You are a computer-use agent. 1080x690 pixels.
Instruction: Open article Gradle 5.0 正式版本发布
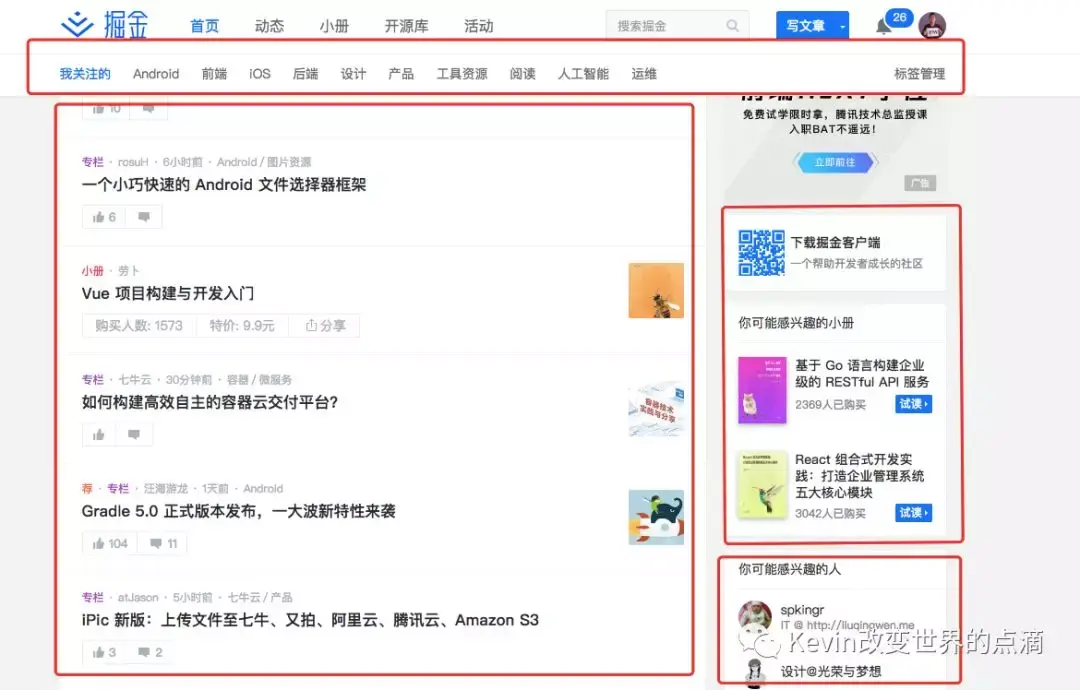coord(238,511)
